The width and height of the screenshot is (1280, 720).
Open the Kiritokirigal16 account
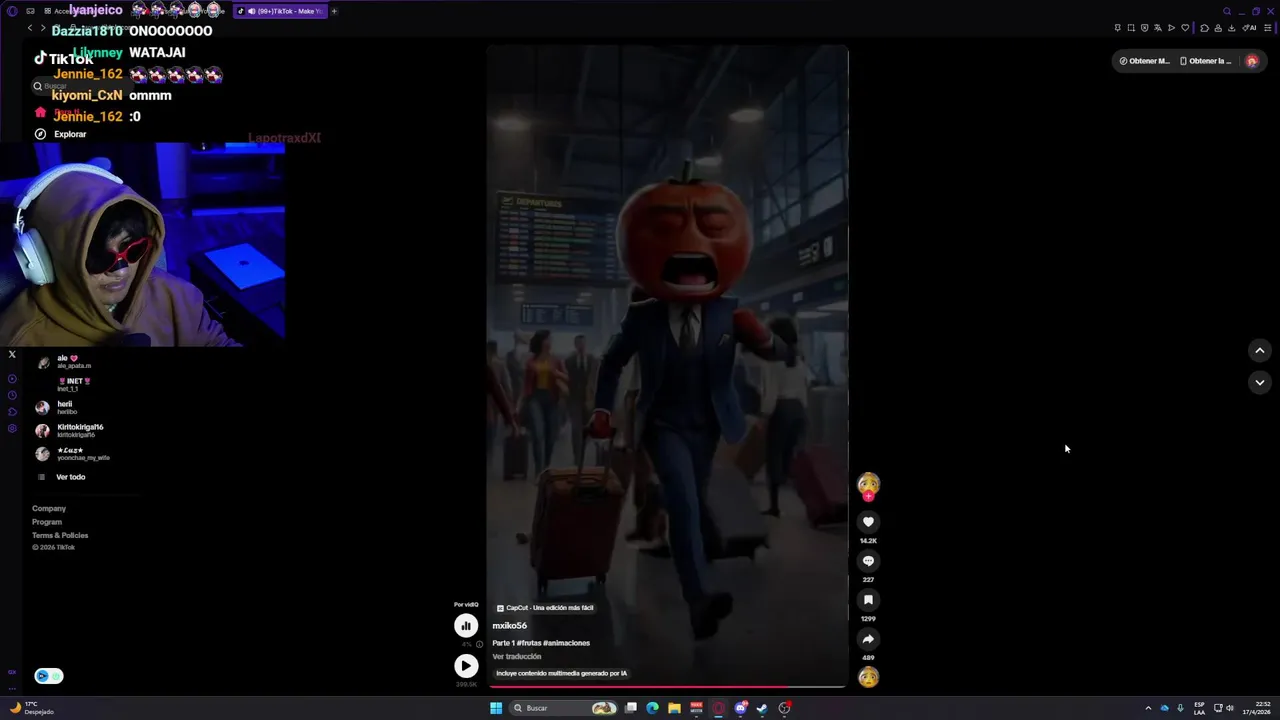(x=70, y=431)
